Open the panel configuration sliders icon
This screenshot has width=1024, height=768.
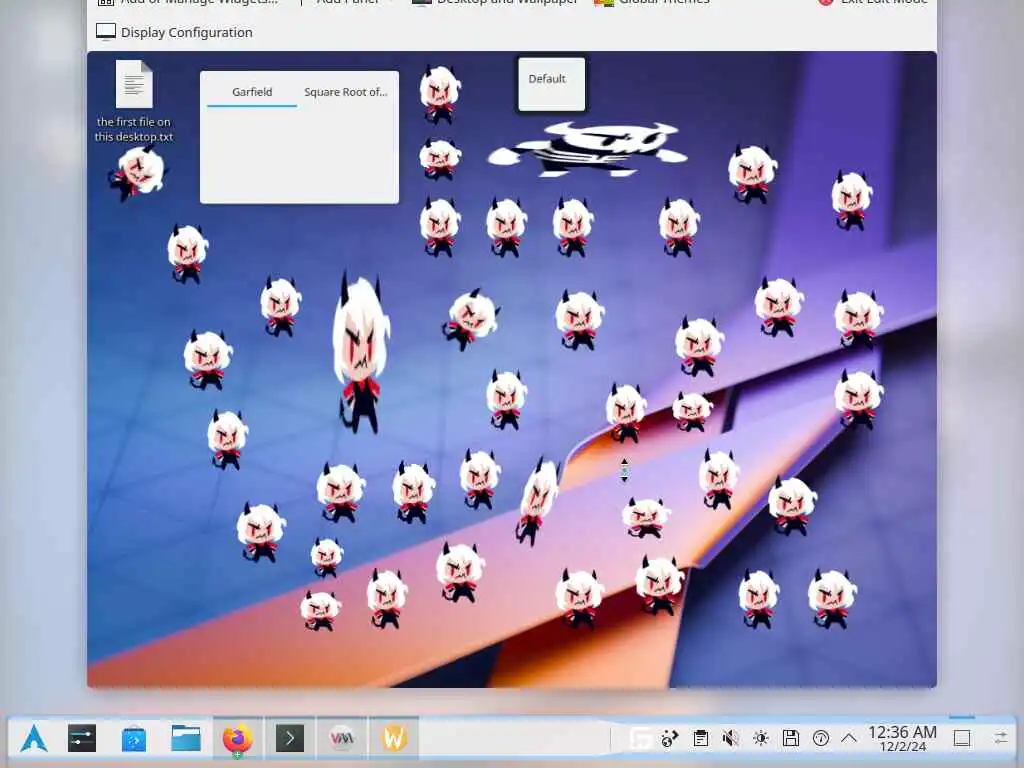(x=1000, y=739)
